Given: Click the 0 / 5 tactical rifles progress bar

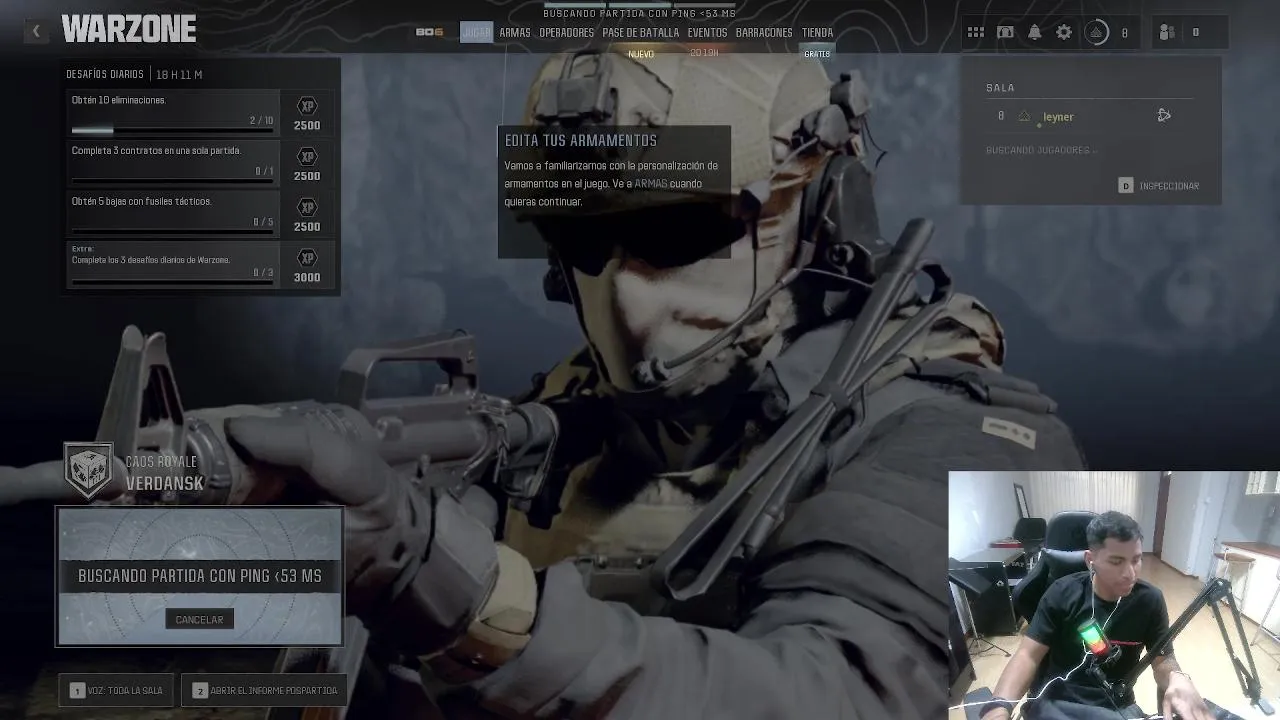Looking at the screenshot, I should click(172, 232).
